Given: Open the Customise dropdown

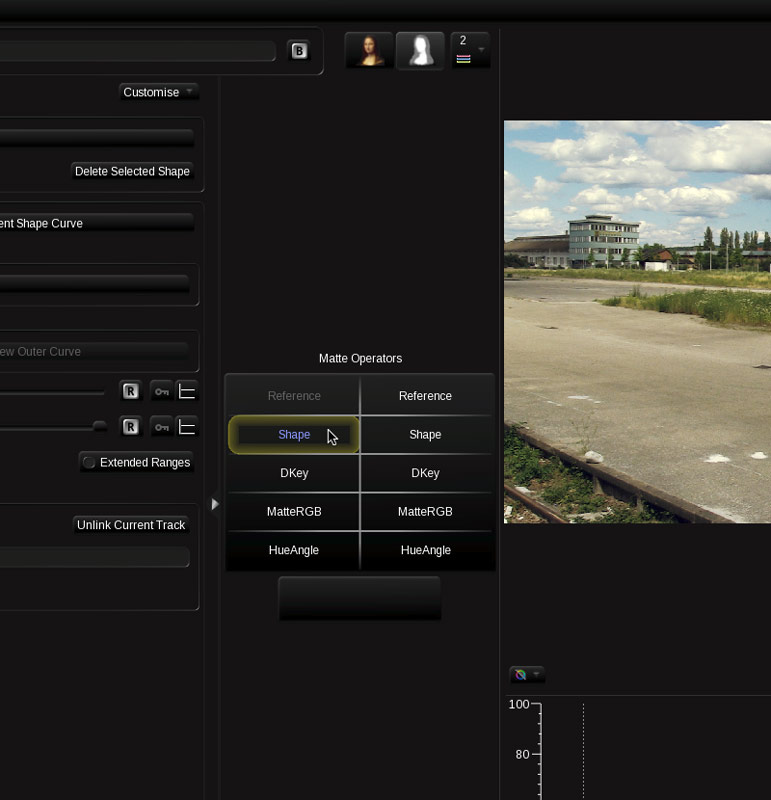Looking at the screenshot, I should point(158,92).
